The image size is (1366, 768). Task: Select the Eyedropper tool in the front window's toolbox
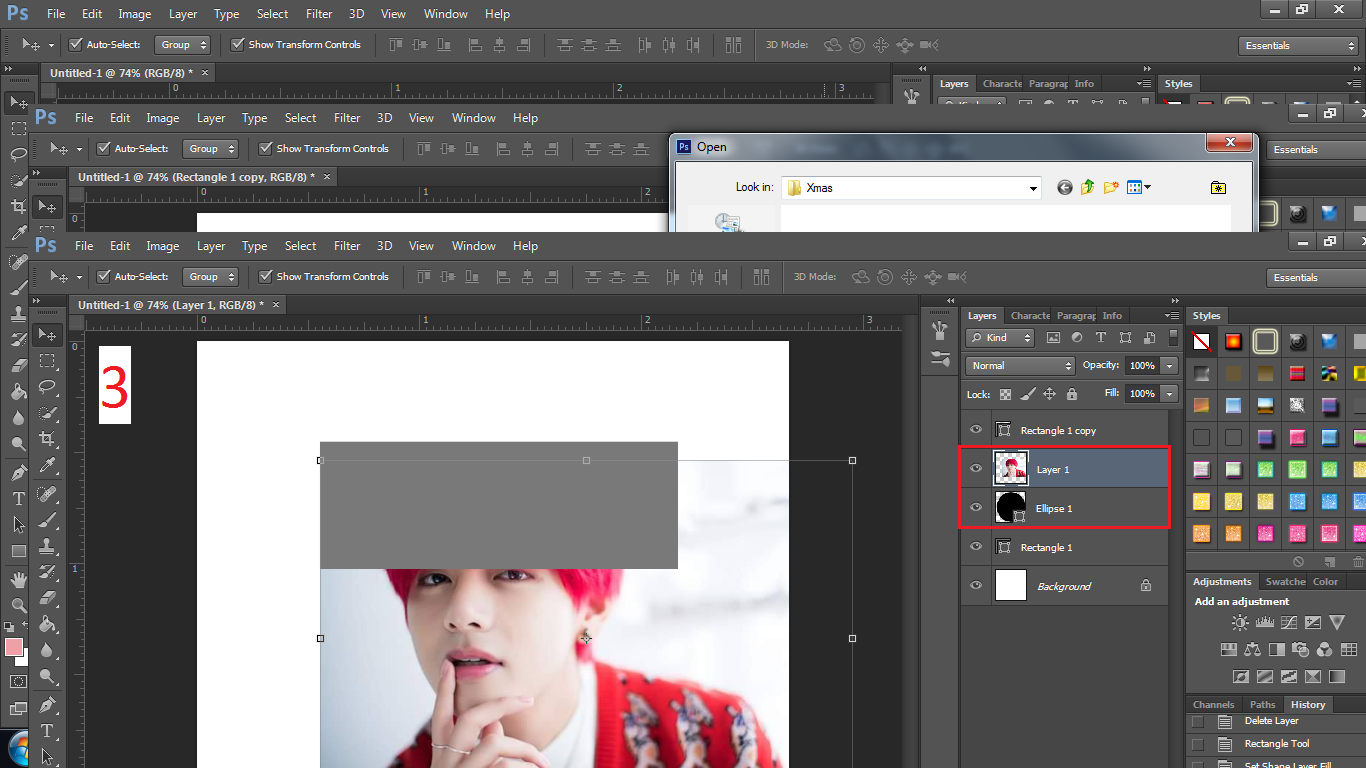[x=46, y=466]
